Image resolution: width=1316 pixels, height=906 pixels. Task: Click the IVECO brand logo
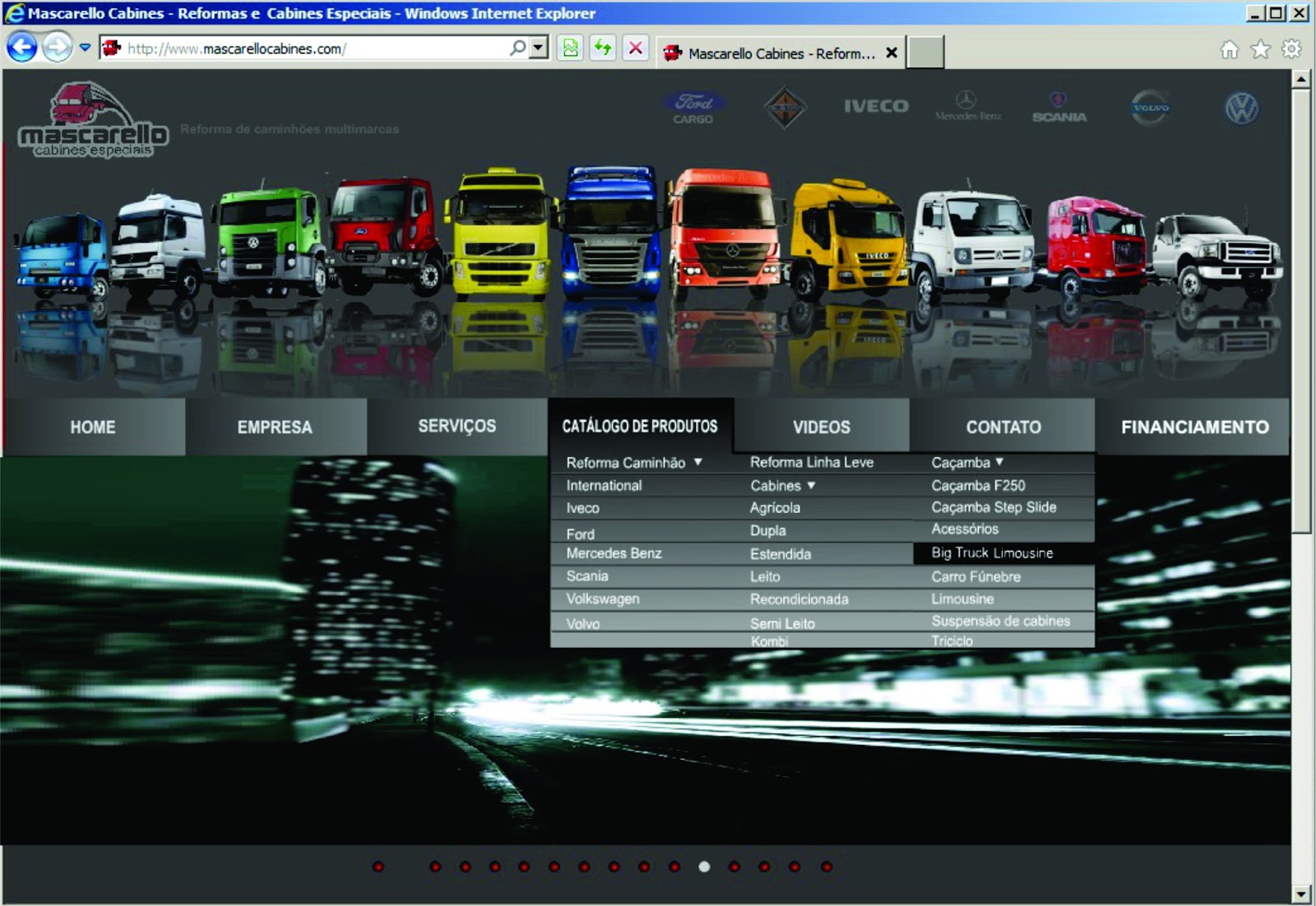click(876, 106)
